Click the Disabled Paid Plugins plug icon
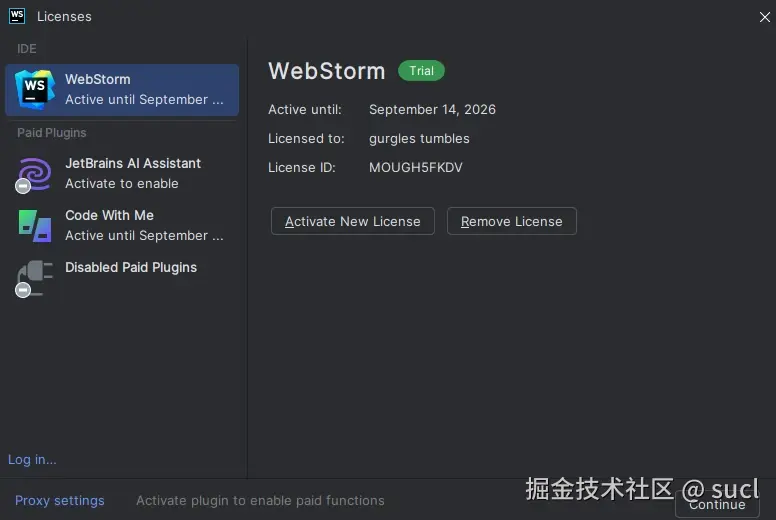 [x=35, y=276]
